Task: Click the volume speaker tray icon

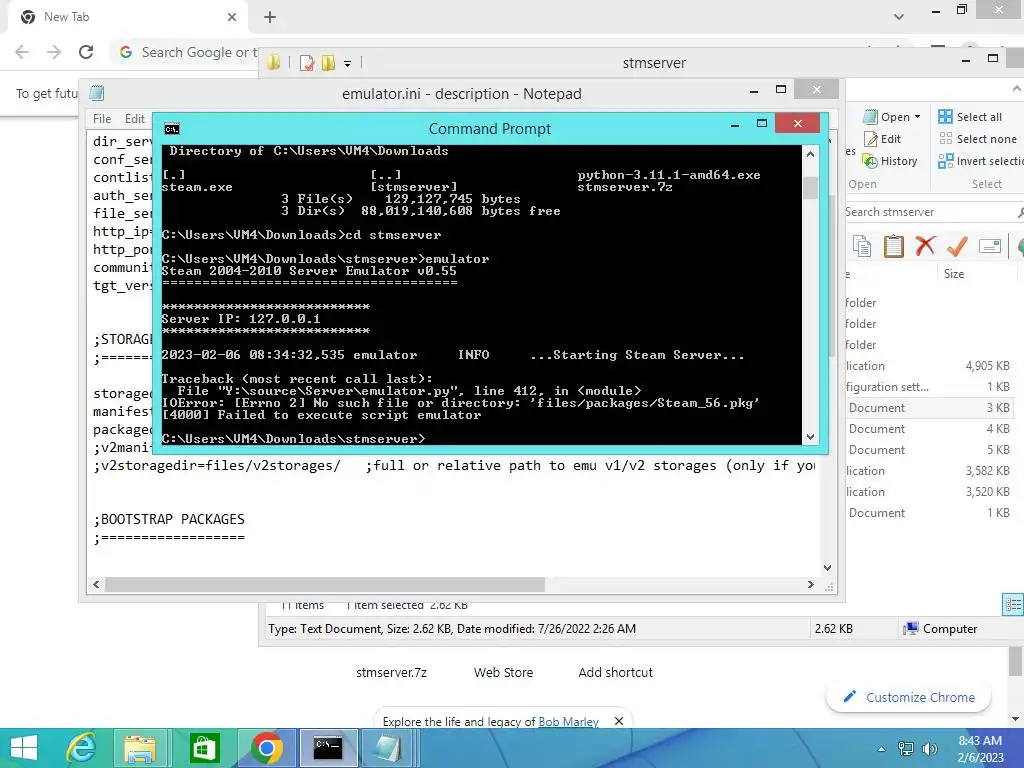Action: 929,748
